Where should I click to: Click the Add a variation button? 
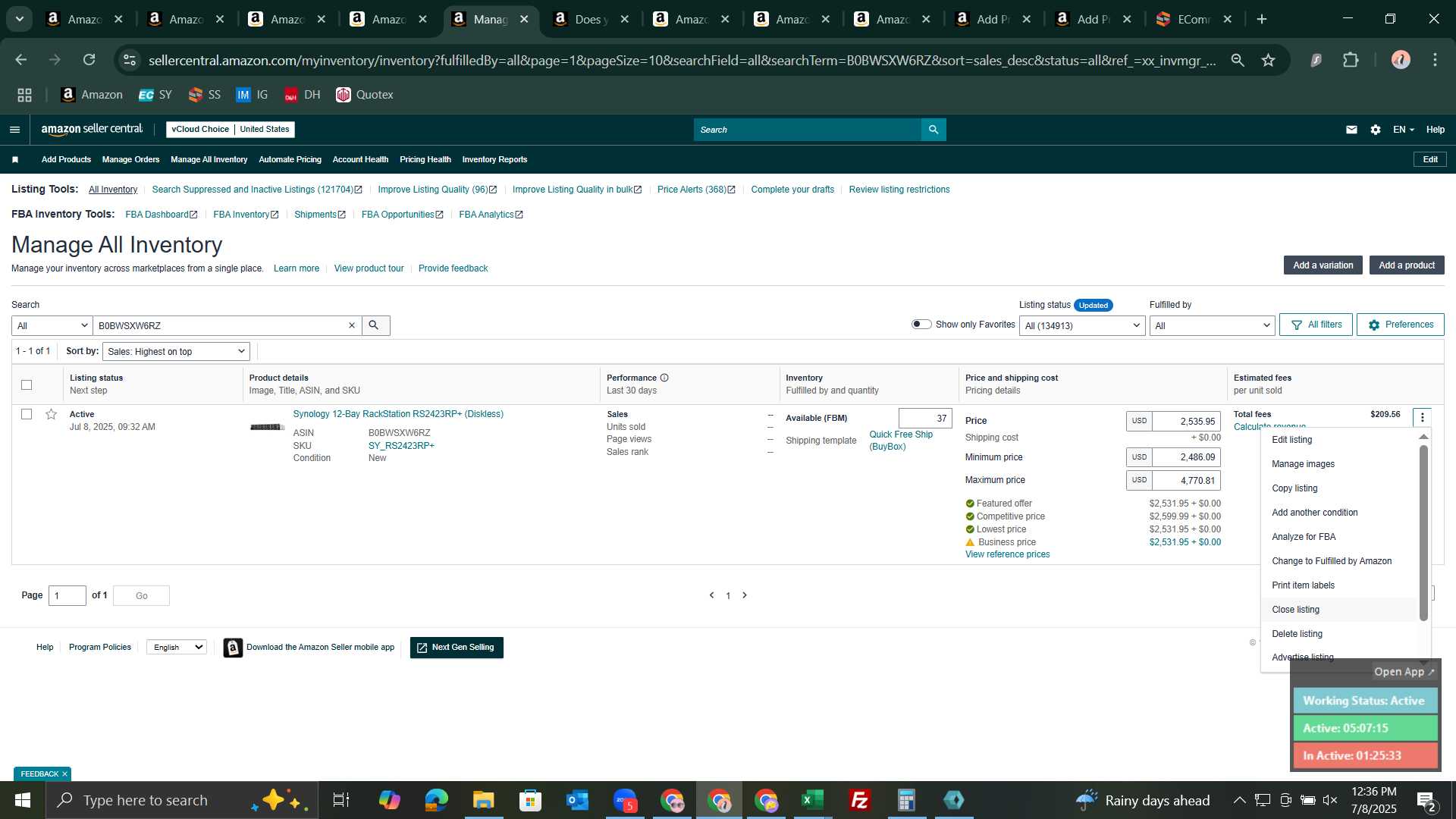[x=1323, y=265]
